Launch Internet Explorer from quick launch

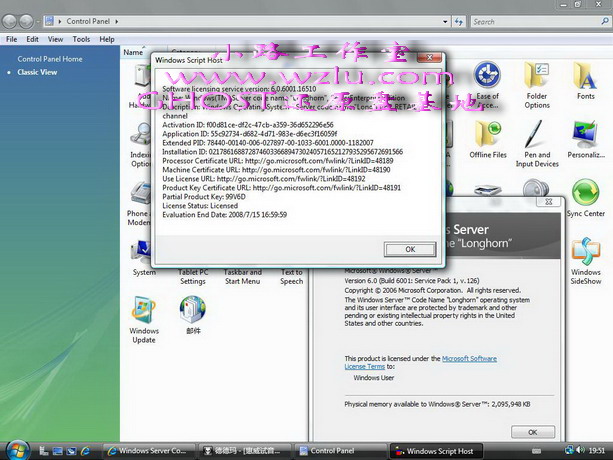(x=85, y=451)
